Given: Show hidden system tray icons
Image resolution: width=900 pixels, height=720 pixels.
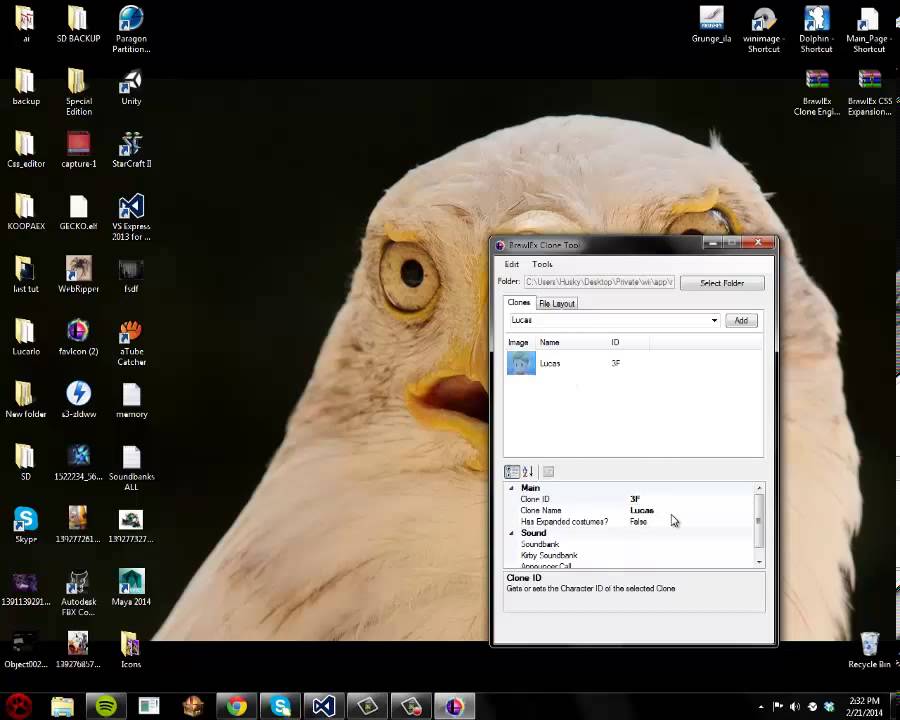Looking at the screenshot, I should tap(761, 707).
